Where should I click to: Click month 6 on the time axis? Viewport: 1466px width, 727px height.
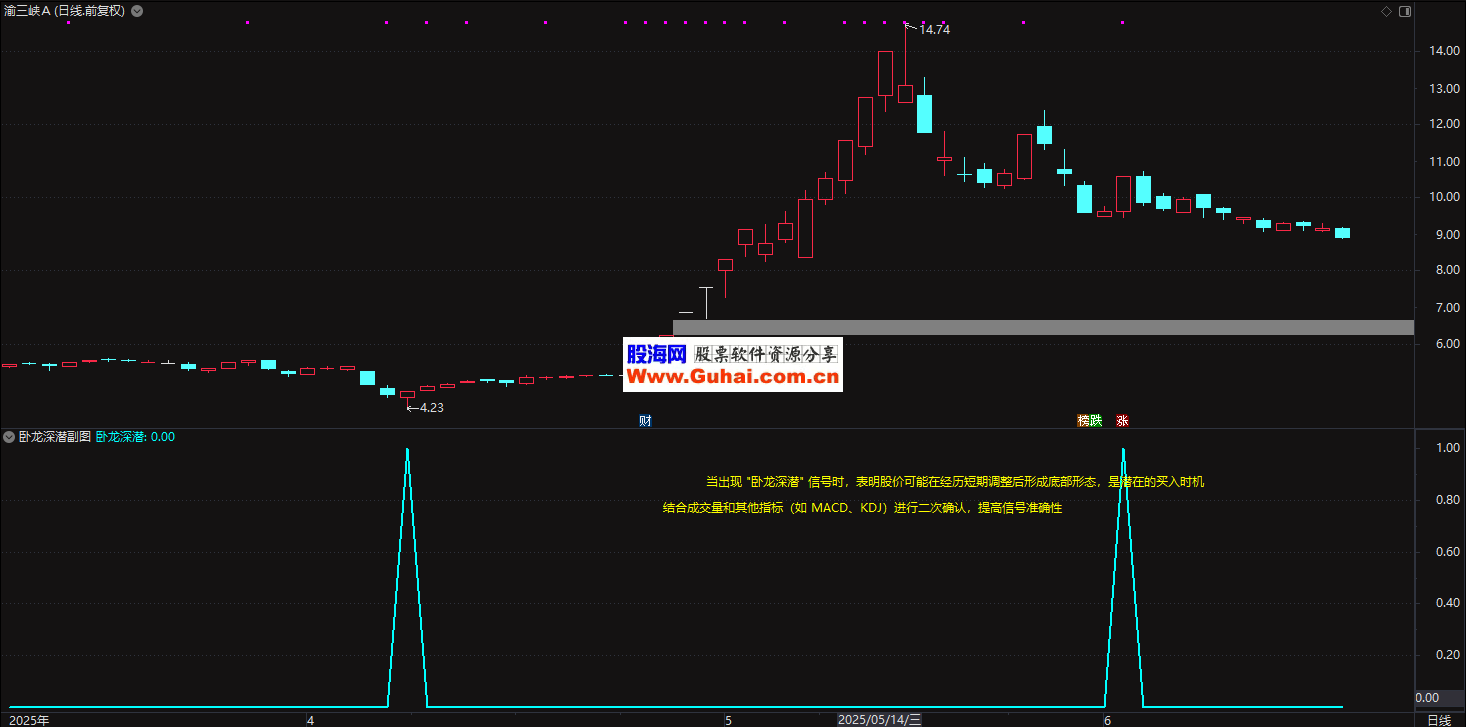click(x=1107, y=720)
